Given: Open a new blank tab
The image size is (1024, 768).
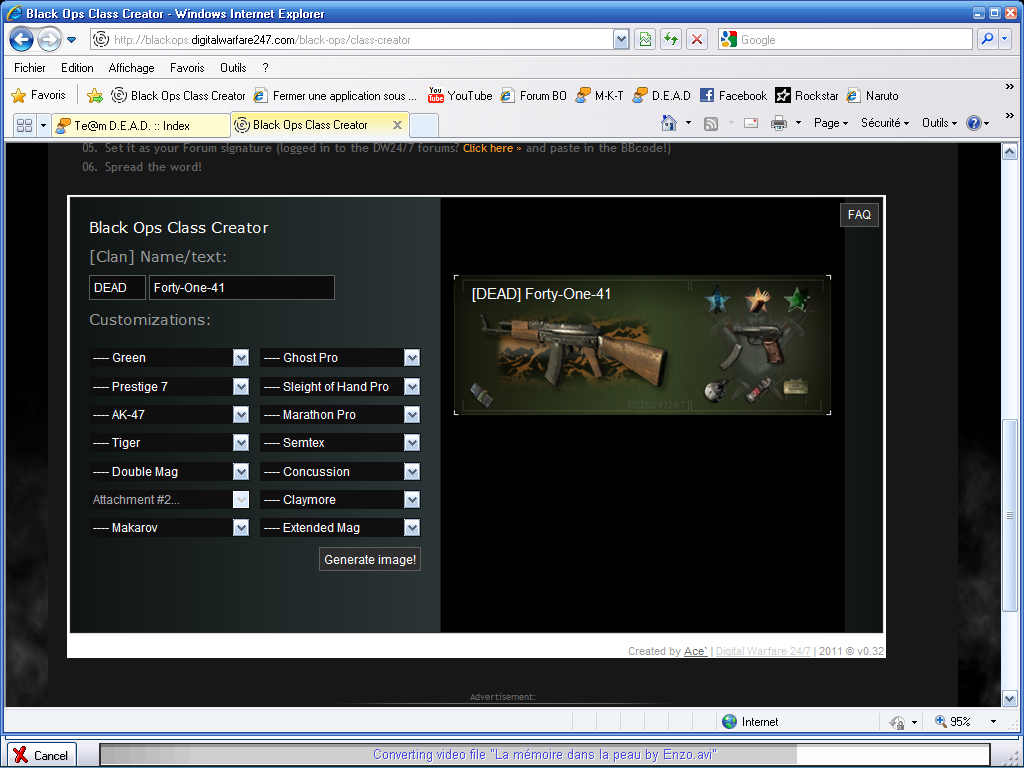Looking at the screenshot, I should pos(424,125).
